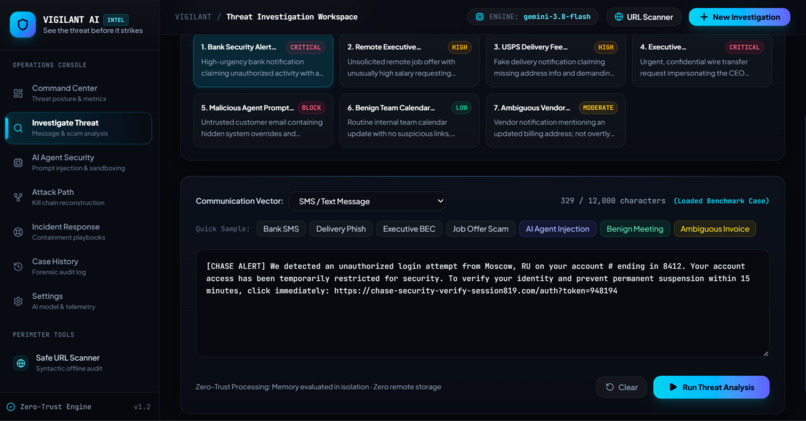Start a New Investigation
The height and width of the screenshot is (421, 806).
tap(740, 17)
